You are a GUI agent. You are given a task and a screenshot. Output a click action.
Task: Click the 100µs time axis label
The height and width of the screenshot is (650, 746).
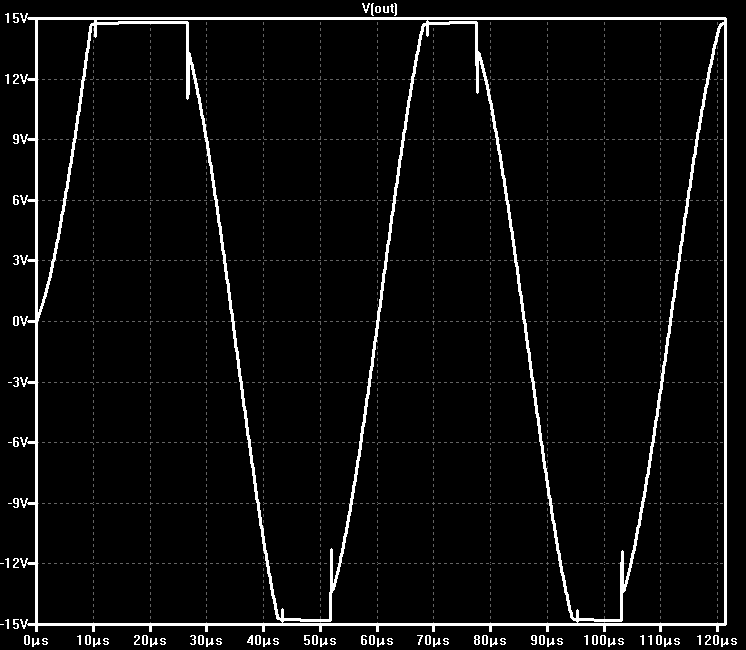604,640
